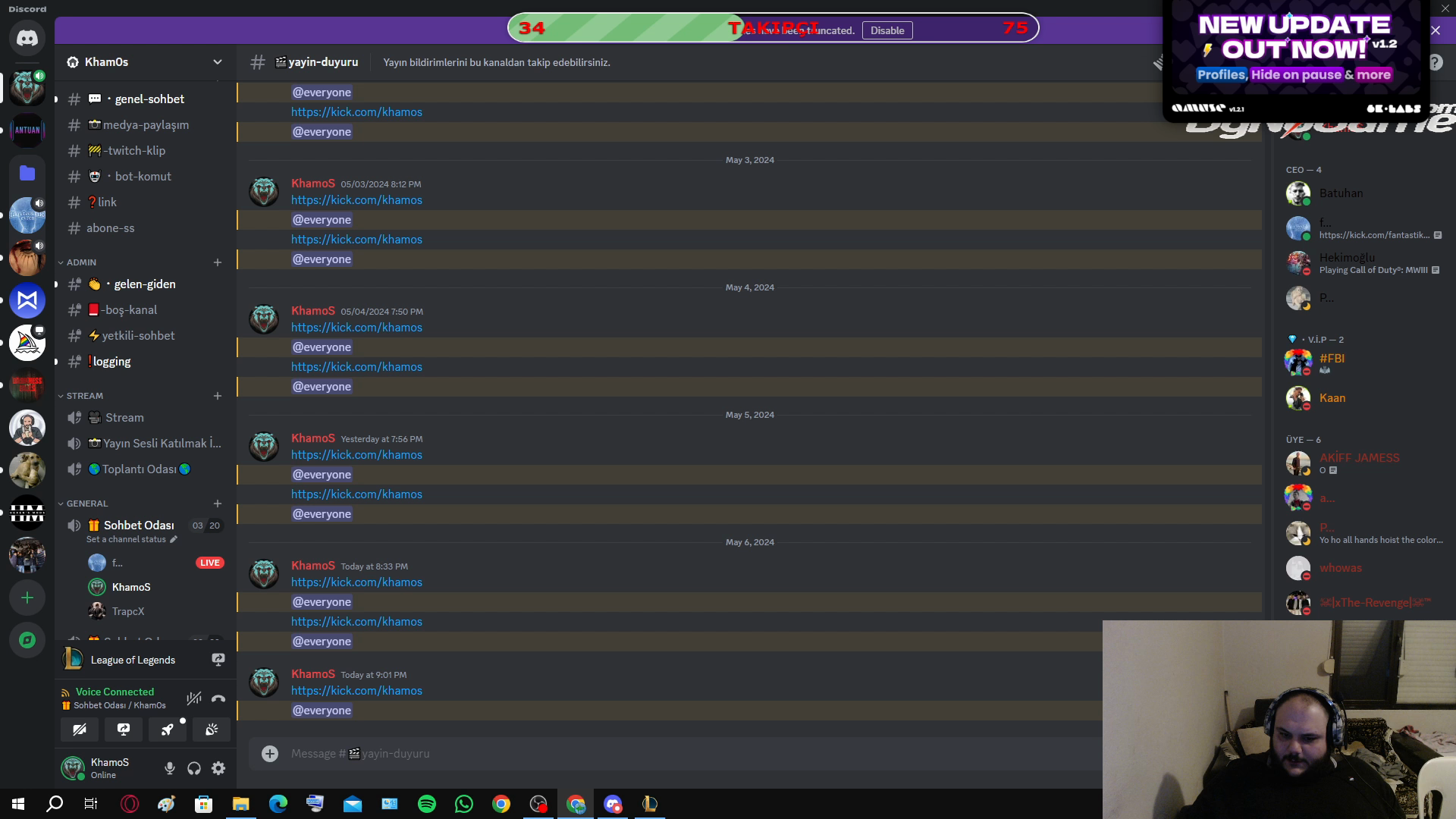Open user settings gear icon

(x=218, y=768)
